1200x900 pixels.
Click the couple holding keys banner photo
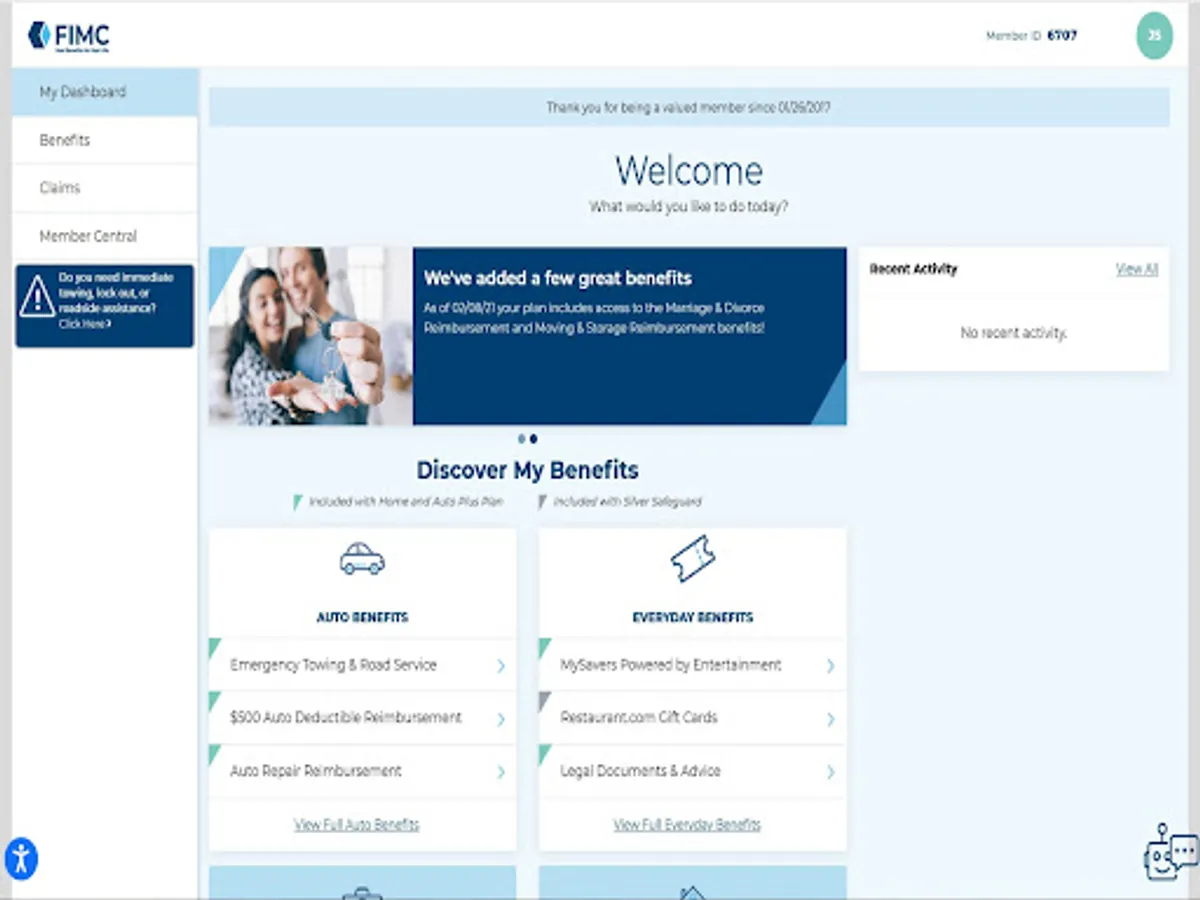311,336
